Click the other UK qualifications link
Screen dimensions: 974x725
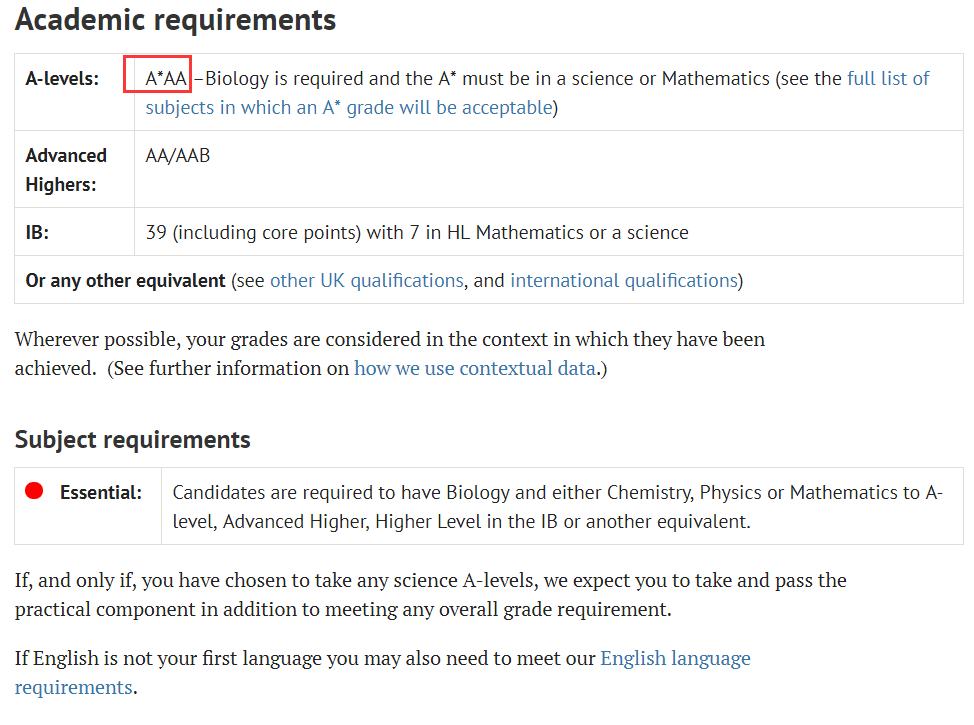coord(366,281)
